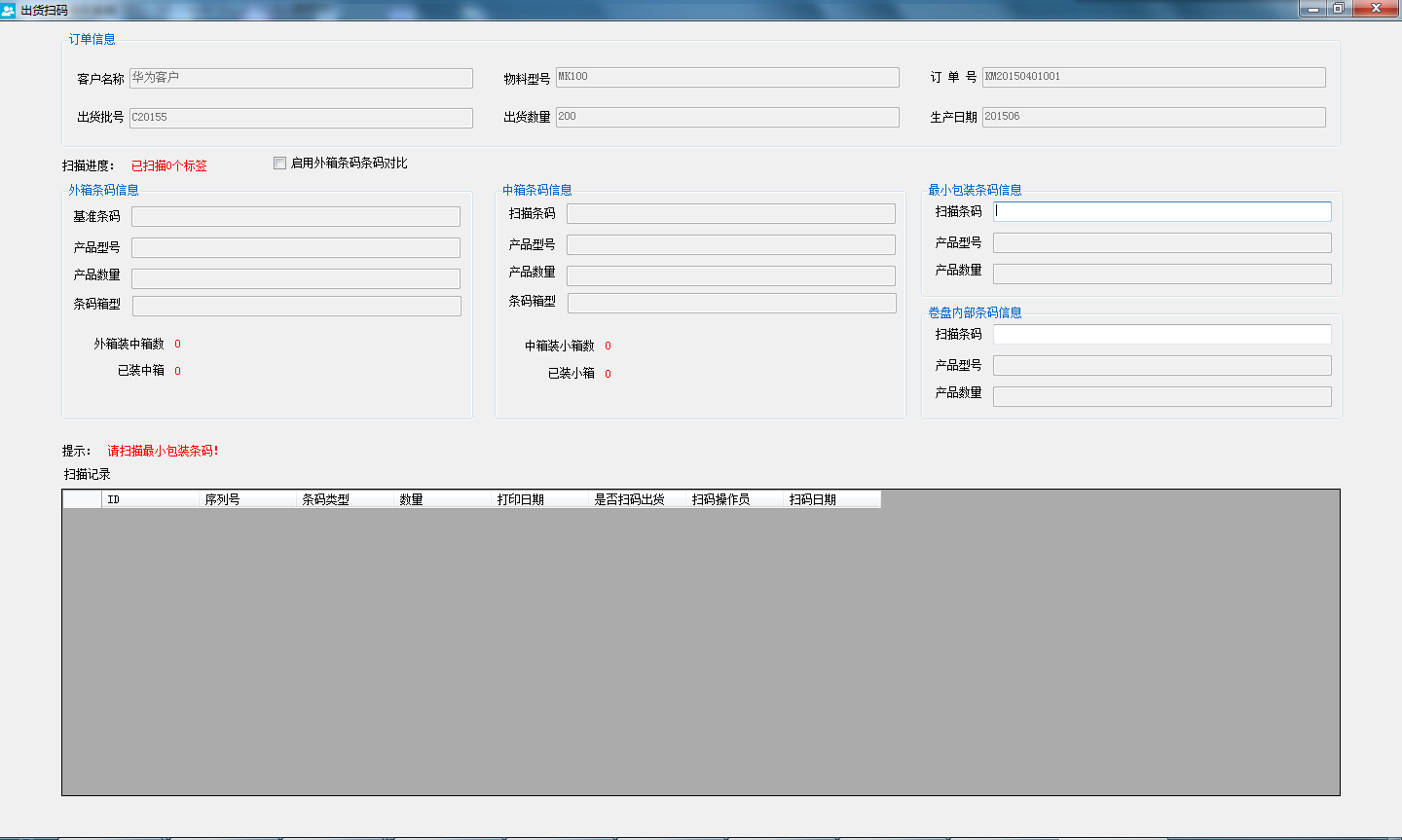Select the 外箱条码信息 基准条码 field
The height and width of the screenshot is (840, 1402).
(x=296, y=216)
